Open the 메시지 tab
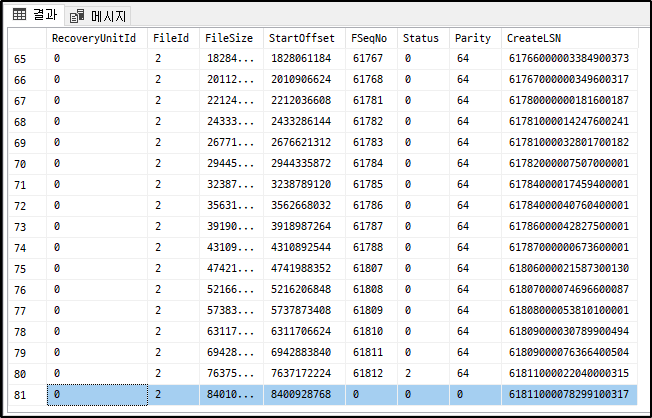Screen dimensions: 652x418 point(98,16)
